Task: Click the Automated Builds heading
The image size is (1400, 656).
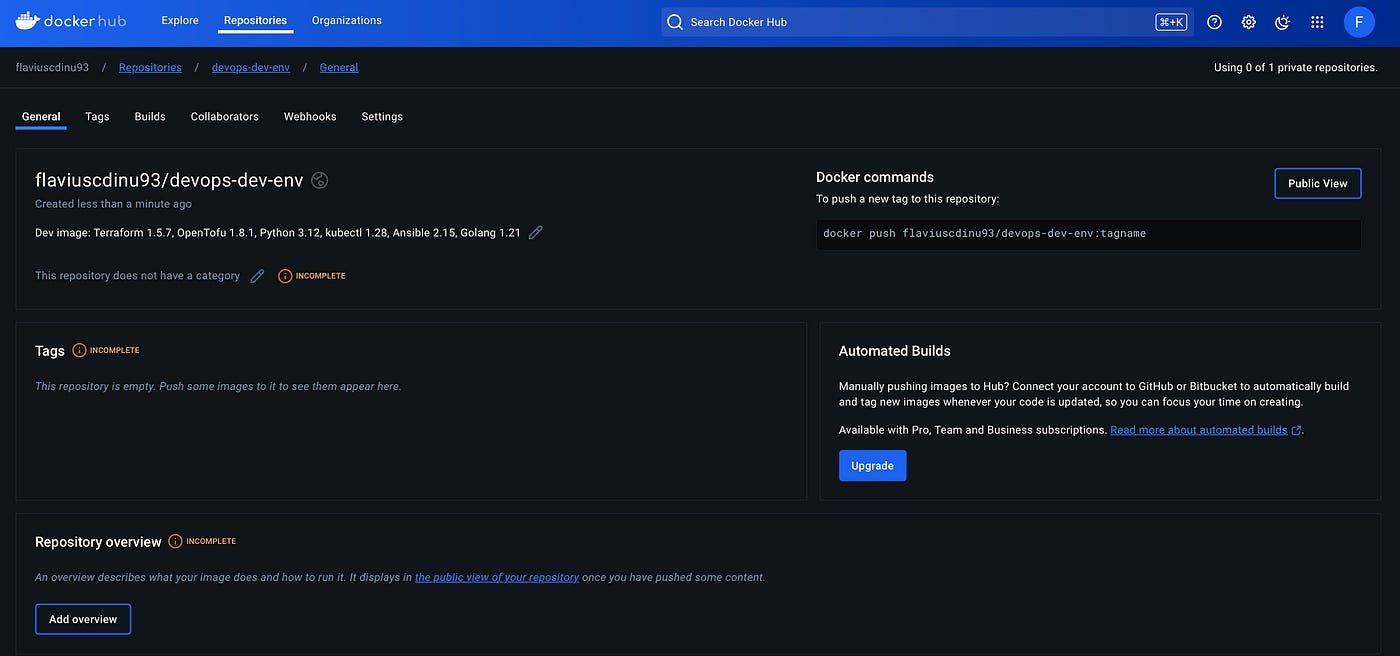Action: tap(895, 351)
